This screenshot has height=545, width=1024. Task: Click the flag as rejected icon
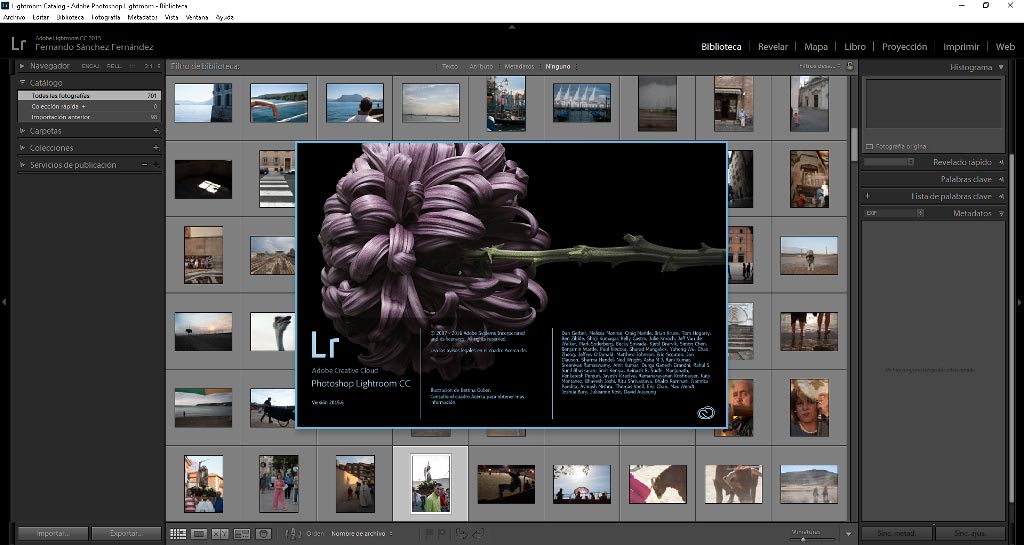coord(442,534)
